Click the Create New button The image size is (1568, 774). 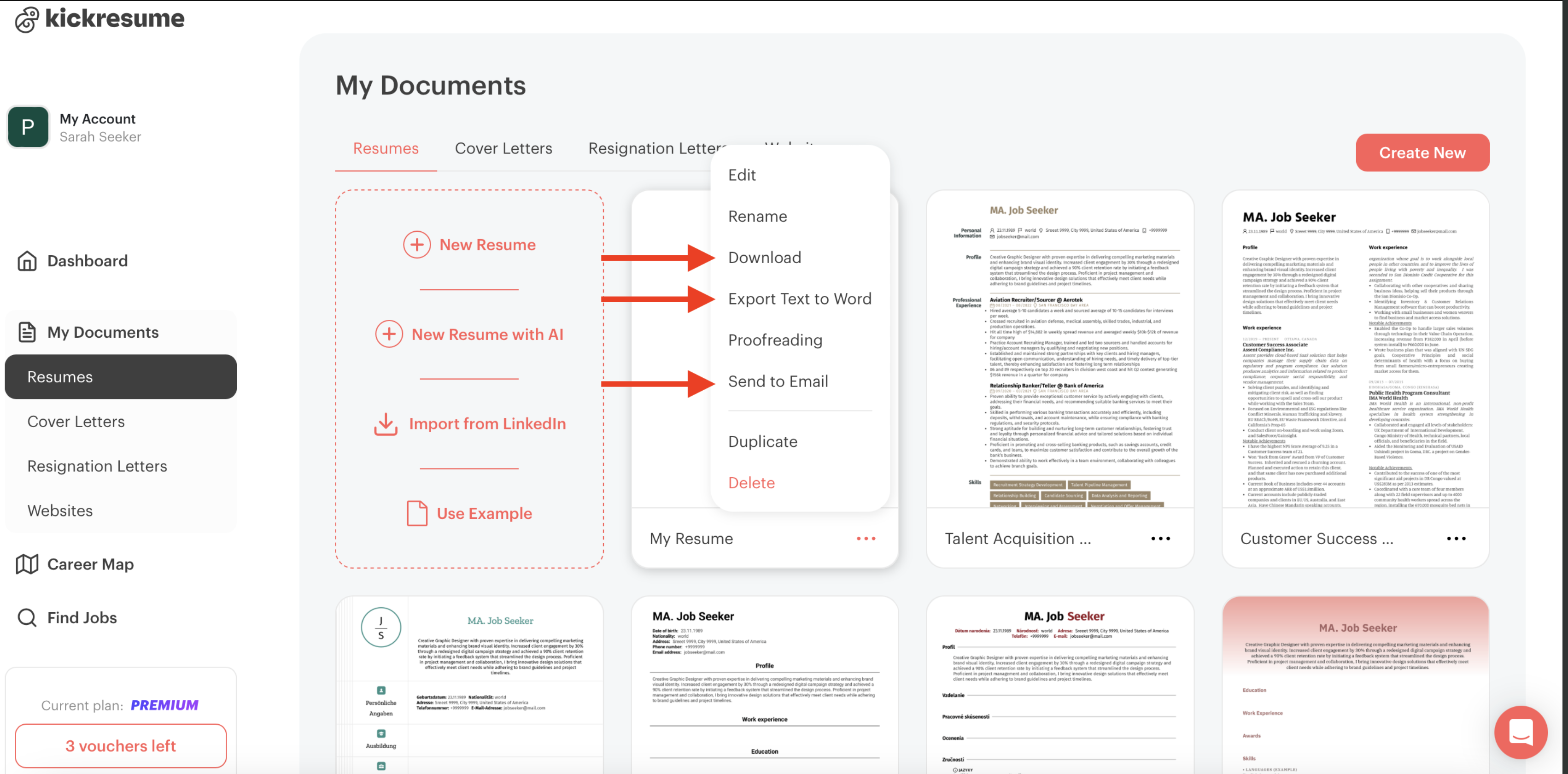click(x=1422, y=153)
